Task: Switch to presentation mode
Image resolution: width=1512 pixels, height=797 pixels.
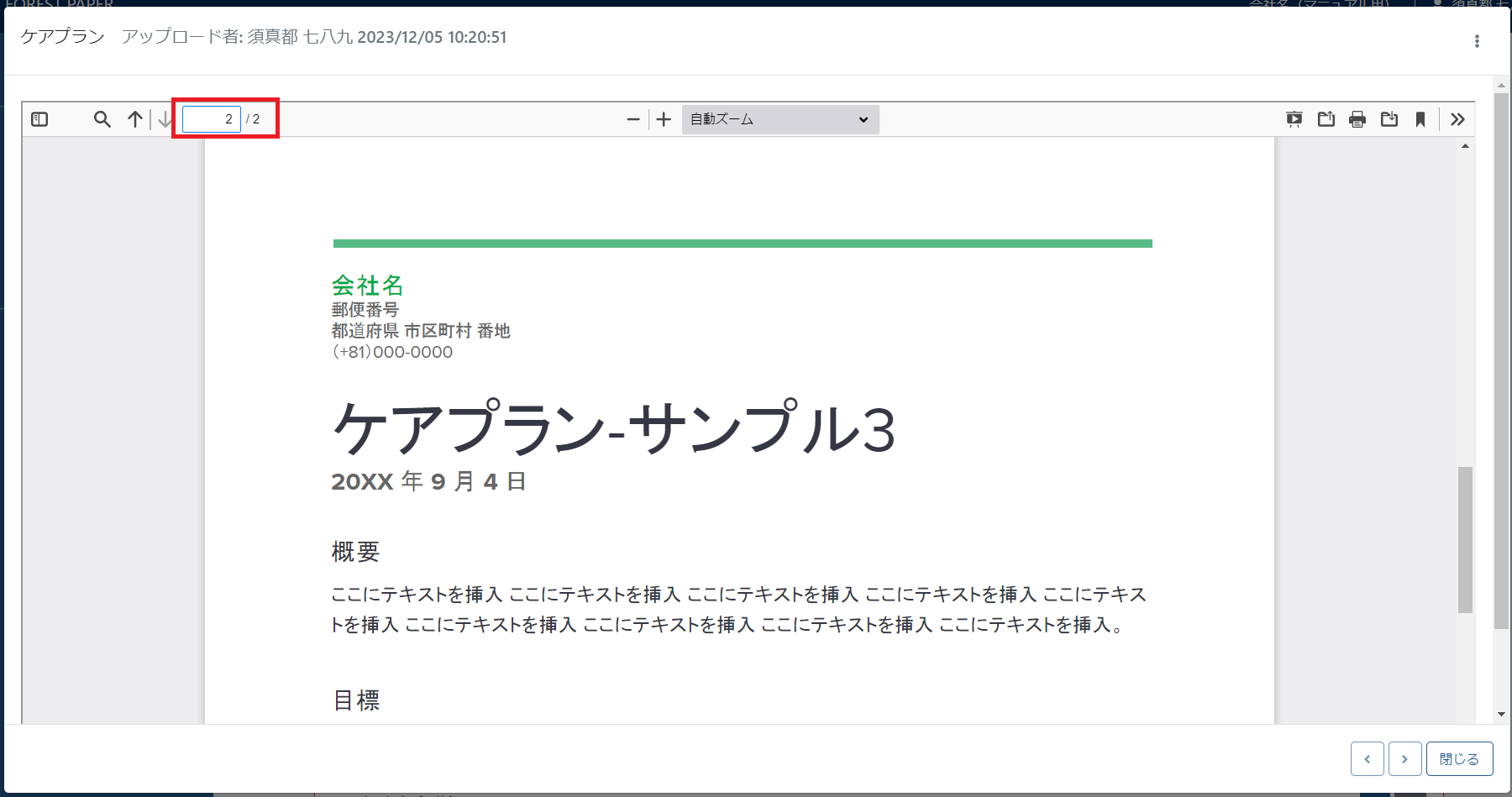Action: point(1294,119)
